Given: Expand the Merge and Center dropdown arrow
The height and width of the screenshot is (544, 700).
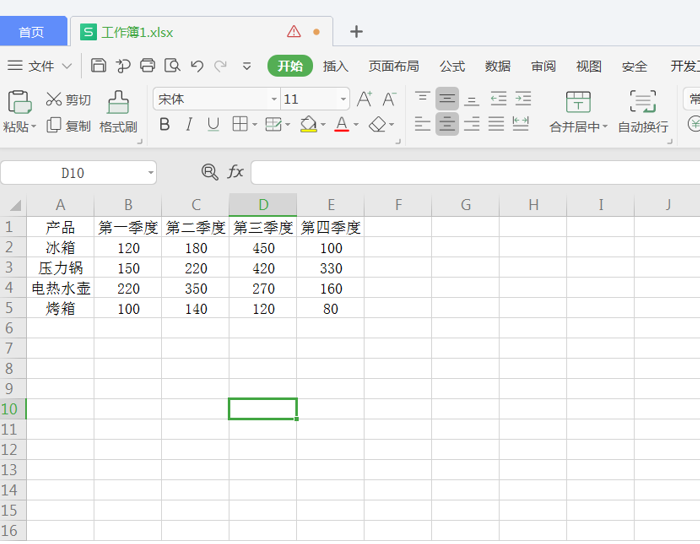Looking at the screenshot, I should (x=605, y=127).
